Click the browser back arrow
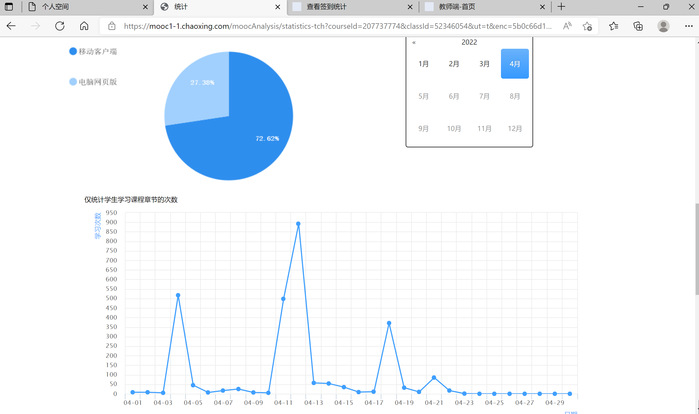 [12, 26]
